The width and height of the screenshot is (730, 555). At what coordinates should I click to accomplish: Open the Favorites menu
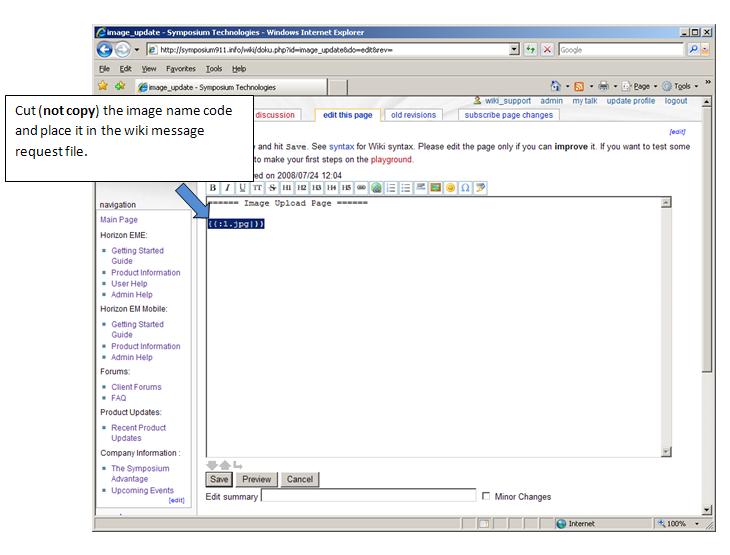181,68
